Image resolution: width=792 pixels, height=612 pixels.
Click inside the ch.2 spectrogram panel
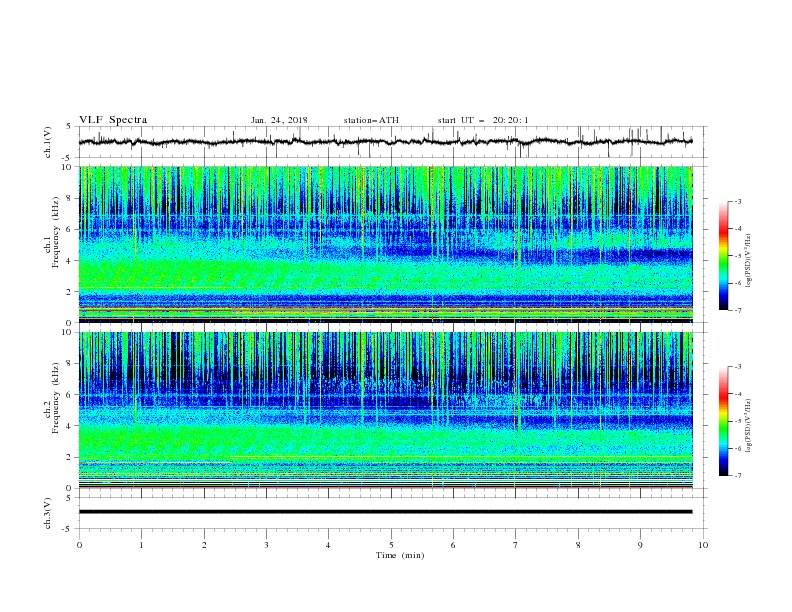tap(386, 410)
